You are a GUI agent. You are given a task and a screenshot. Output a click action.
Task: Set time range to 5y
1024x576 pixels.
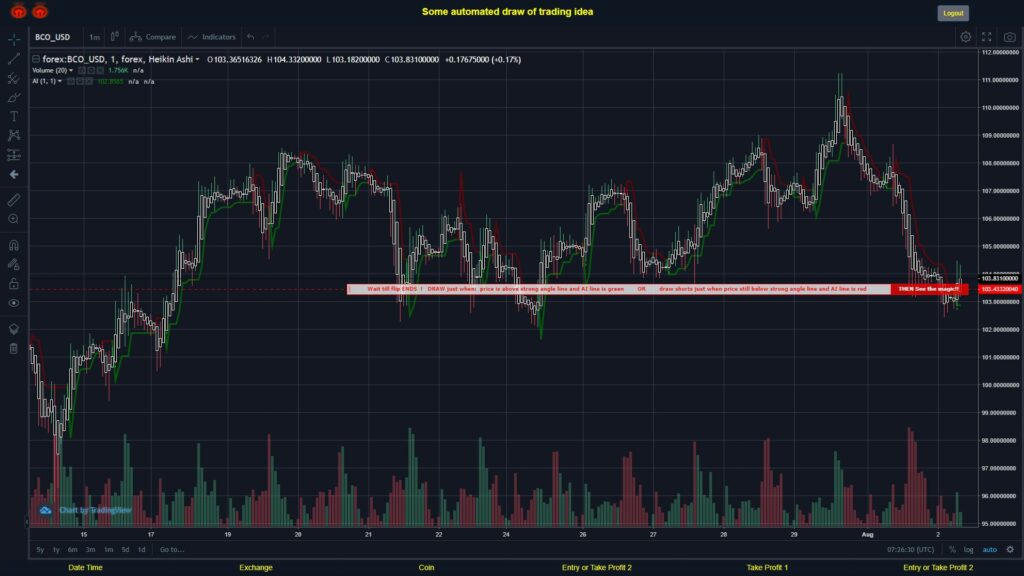(x=40, y=550)
